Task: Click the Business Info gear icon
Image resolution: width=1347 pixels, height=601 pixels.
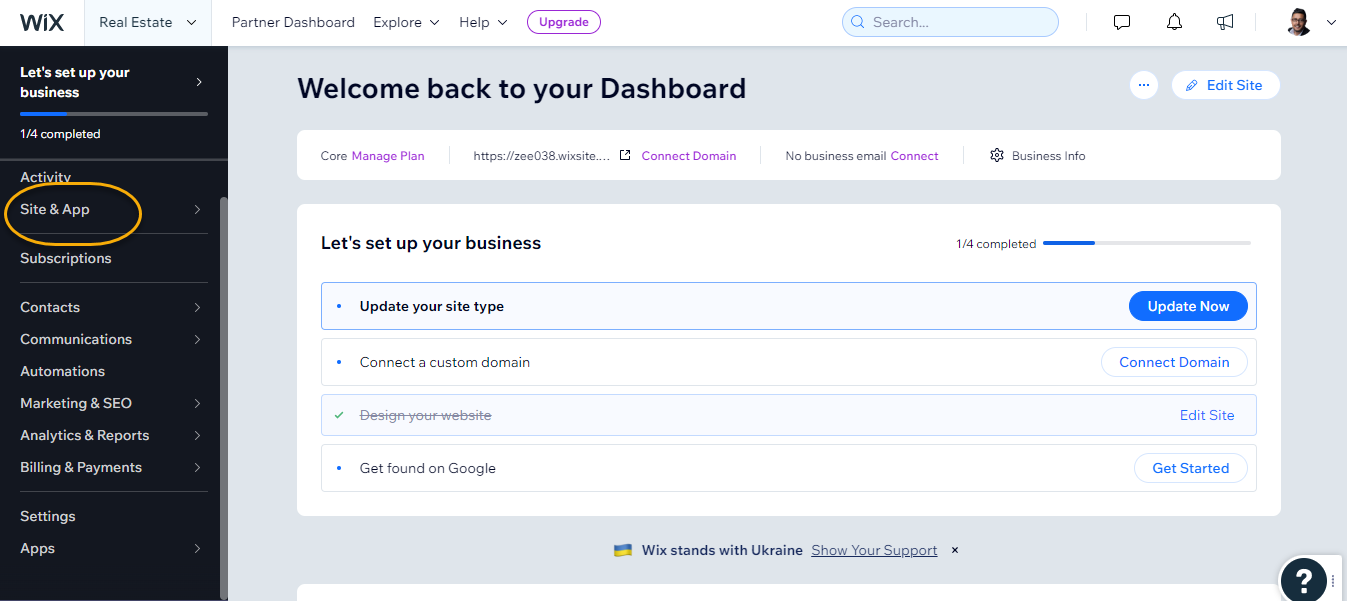Action: coord(996,156)
